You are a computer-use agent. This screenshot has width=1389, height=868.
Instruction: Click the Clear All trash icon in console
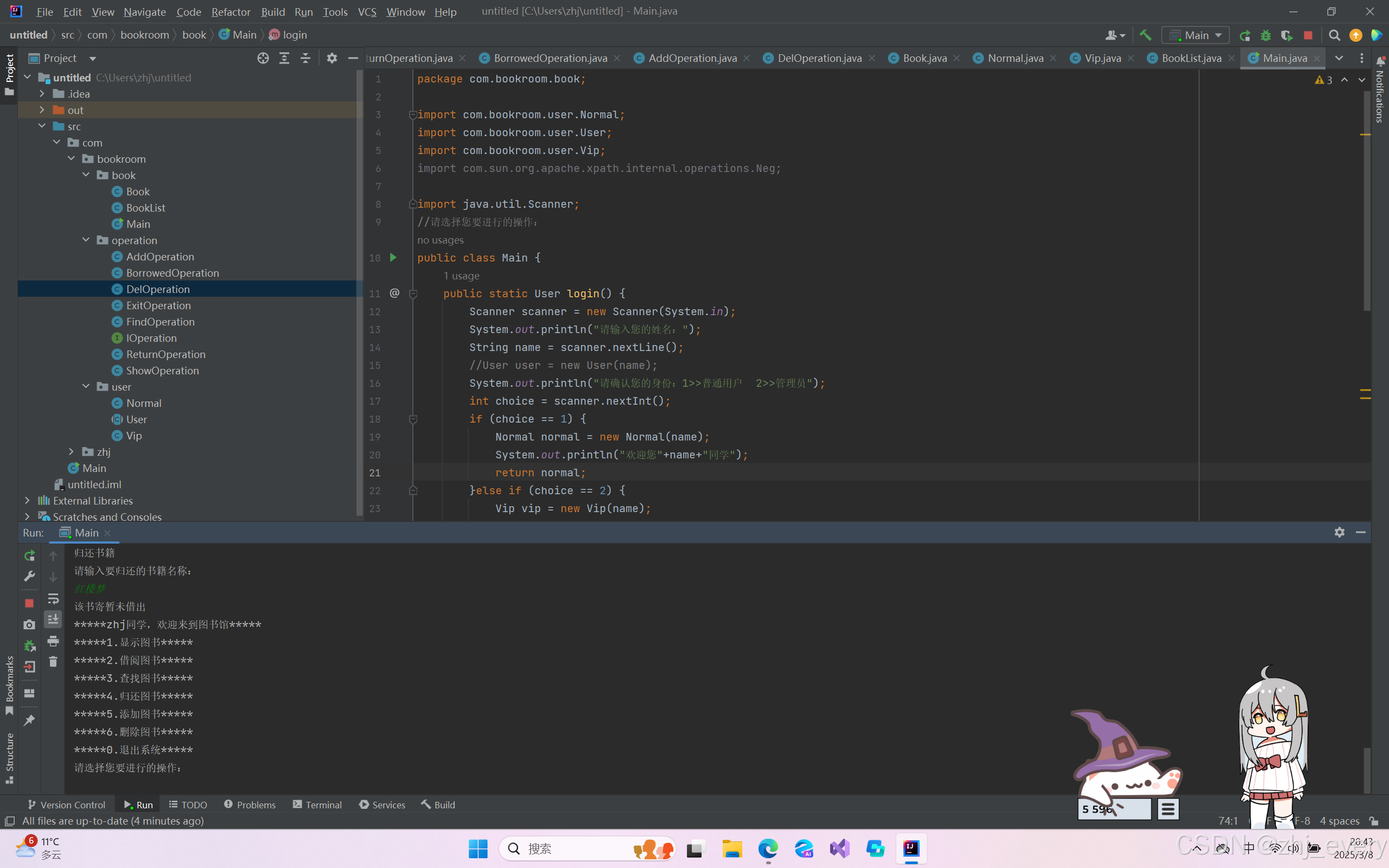tap(53, 662)
